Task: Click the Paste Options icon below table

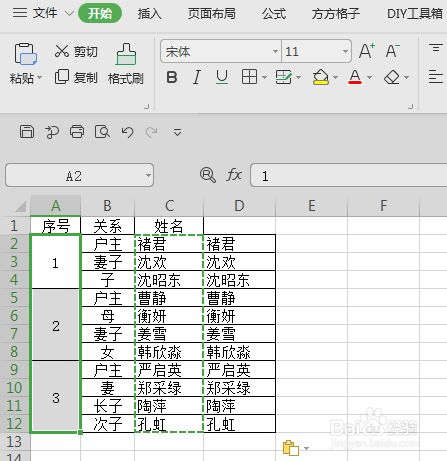Action: 291,448
